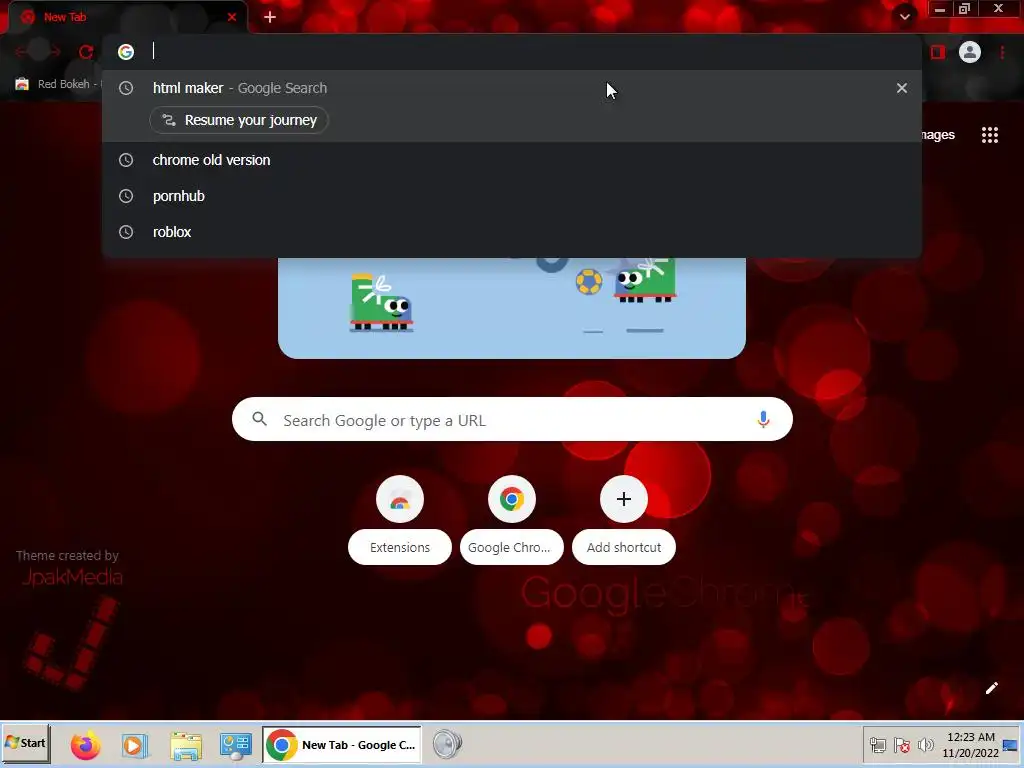The image size is (1024, 768).
Task: Click the magnifier icon in the search box
Action: coord(259,419)
